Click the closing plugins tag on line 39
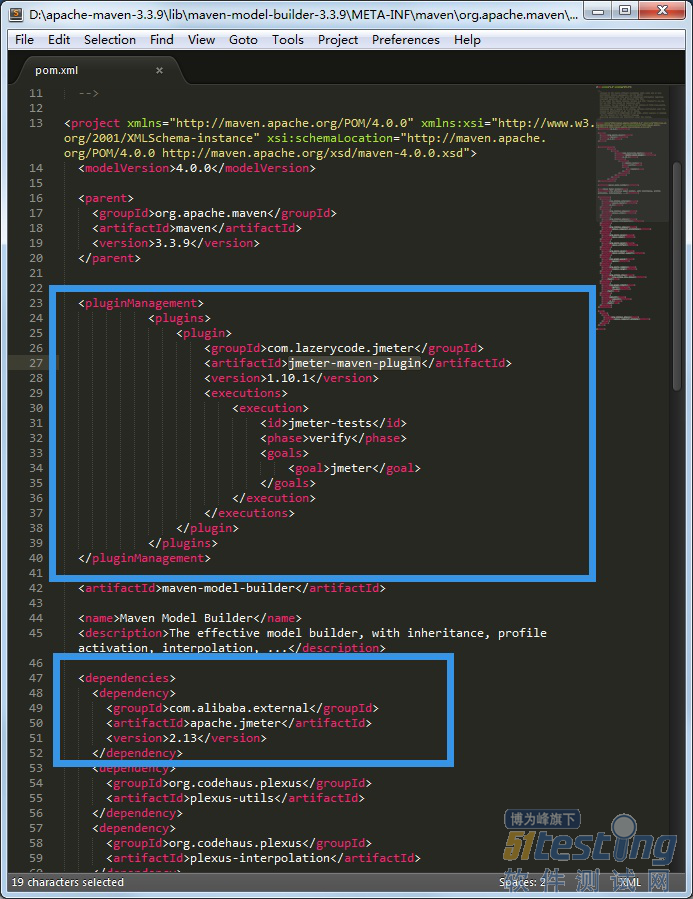This screenshot has height=899, width=693. pyautogui.click(x=183, y=543)
